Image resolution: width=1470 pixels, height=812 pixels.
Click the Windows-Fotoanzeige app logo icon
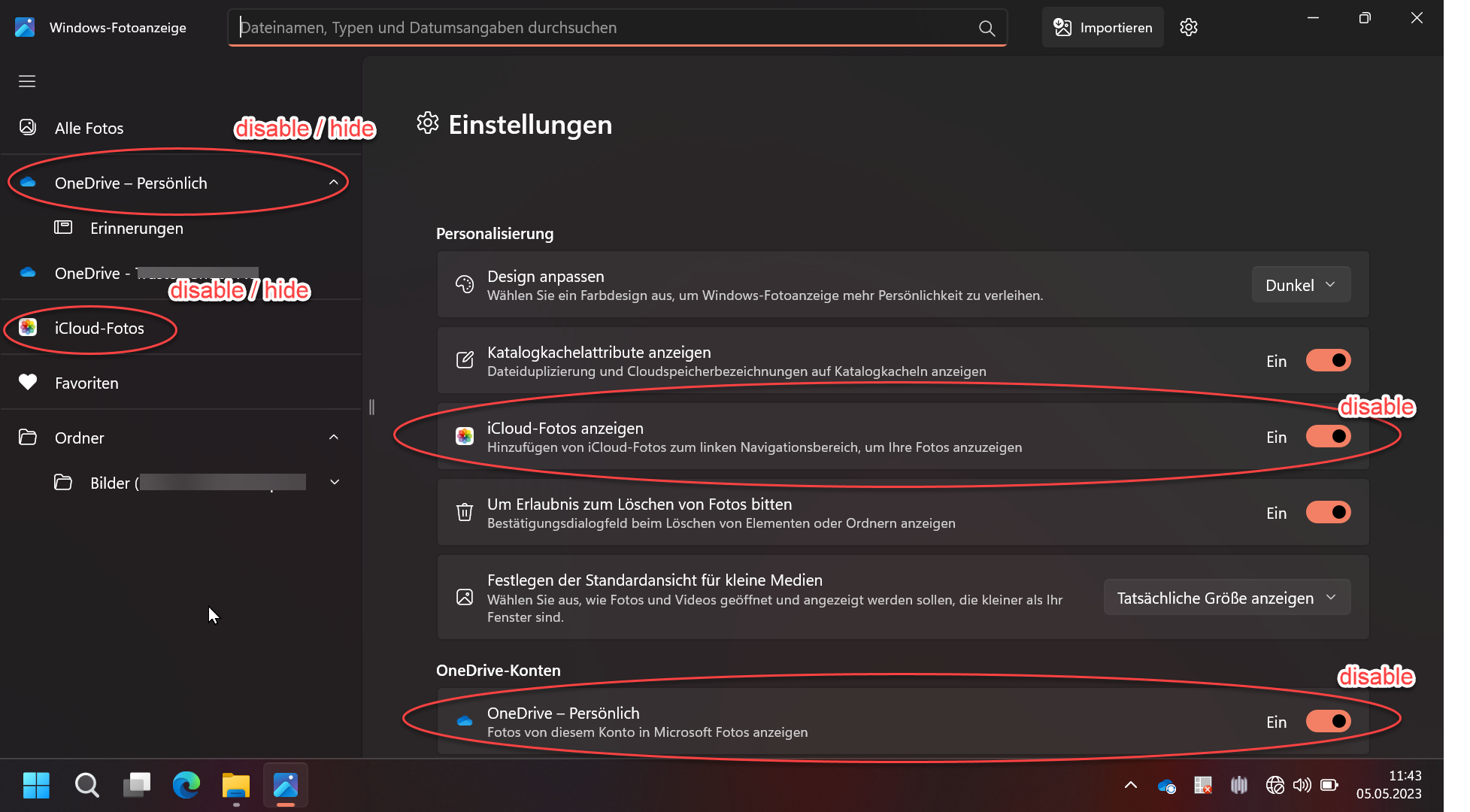25,27
